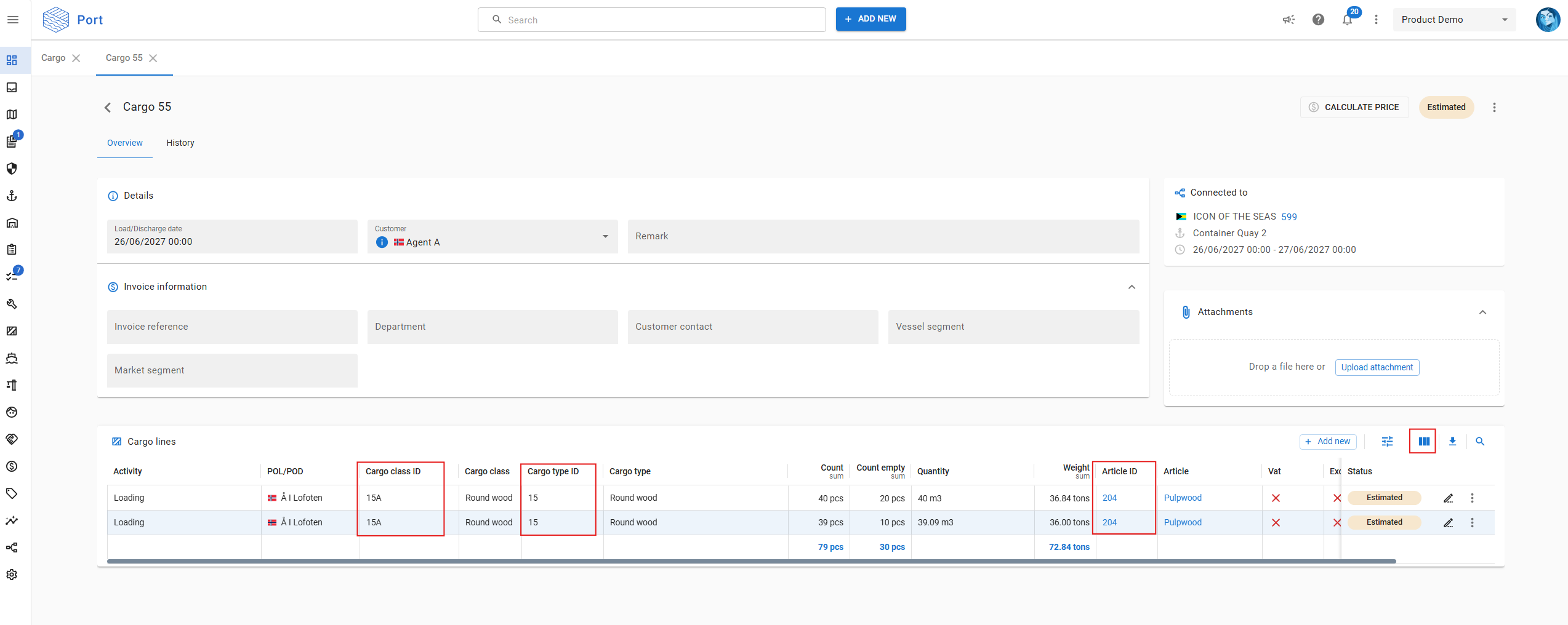This screenshot has width=1568, height=625.
Task: Open the warehouse icon in sidebar
Action: coord(12,223)
